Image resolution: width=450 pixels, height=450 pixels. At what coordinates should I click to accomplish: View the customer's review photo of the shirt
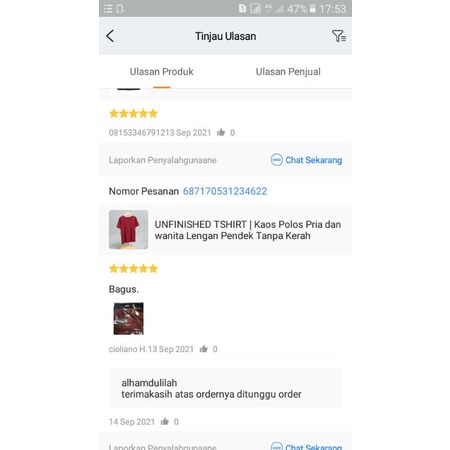pyautogui.click(x=128, y=318)
